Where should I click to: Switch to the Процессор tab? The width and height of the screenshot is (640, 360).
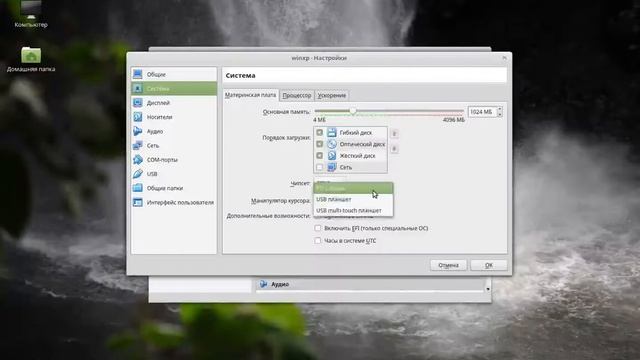coord(297,95)
